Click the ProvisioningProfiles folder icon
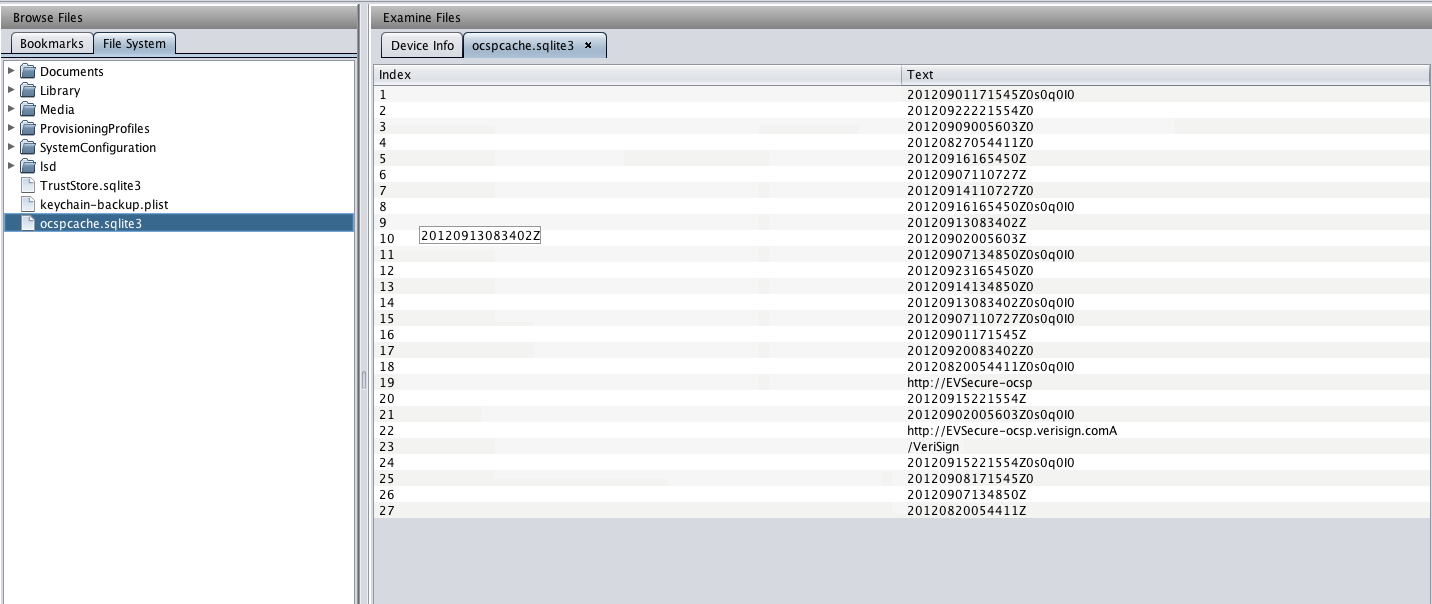1432x604 pixels. (x=28, y=128)
